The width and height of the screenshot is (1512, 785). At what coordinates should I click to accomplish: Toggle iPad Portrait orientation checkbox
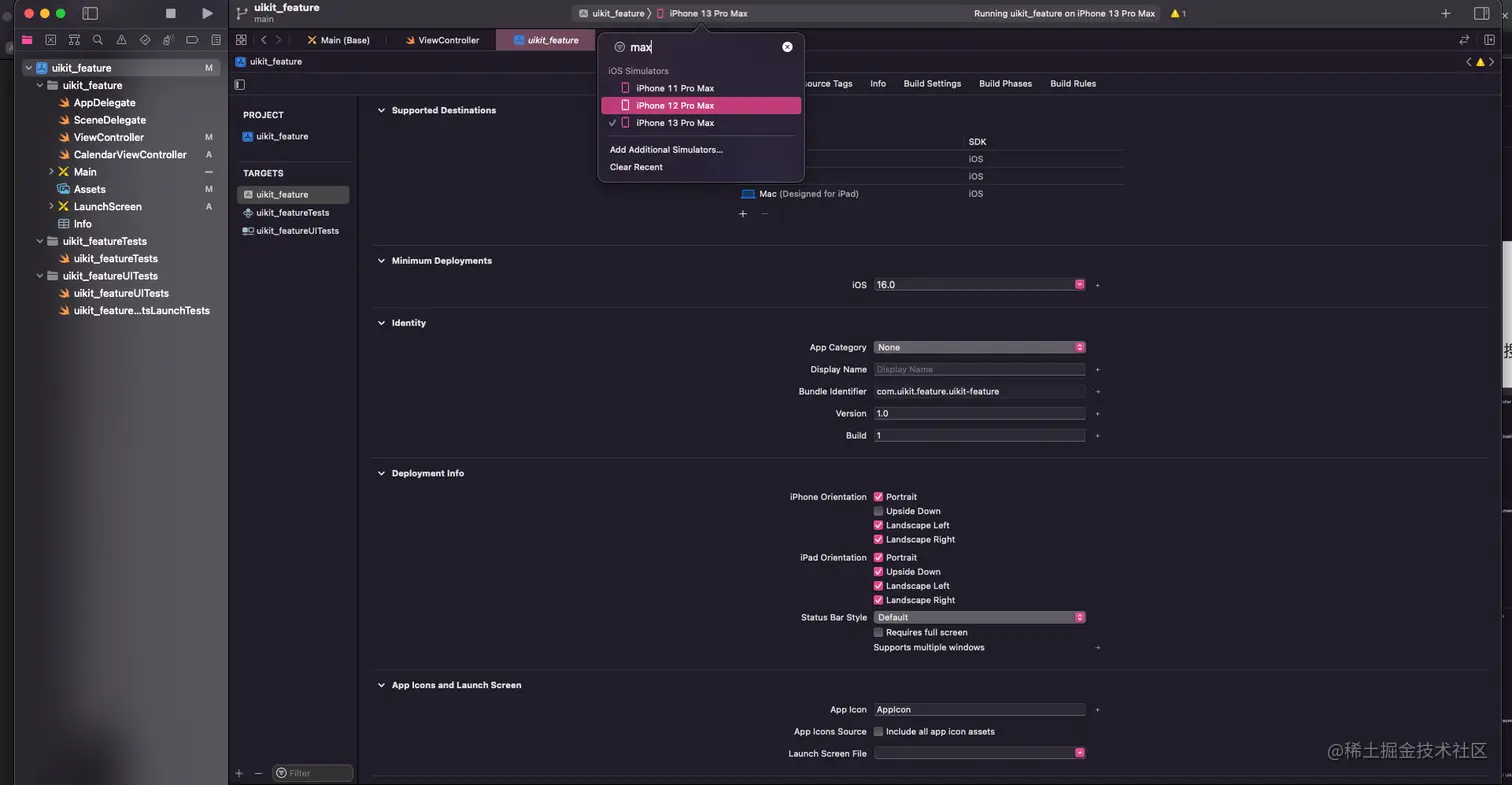(878, 558)
